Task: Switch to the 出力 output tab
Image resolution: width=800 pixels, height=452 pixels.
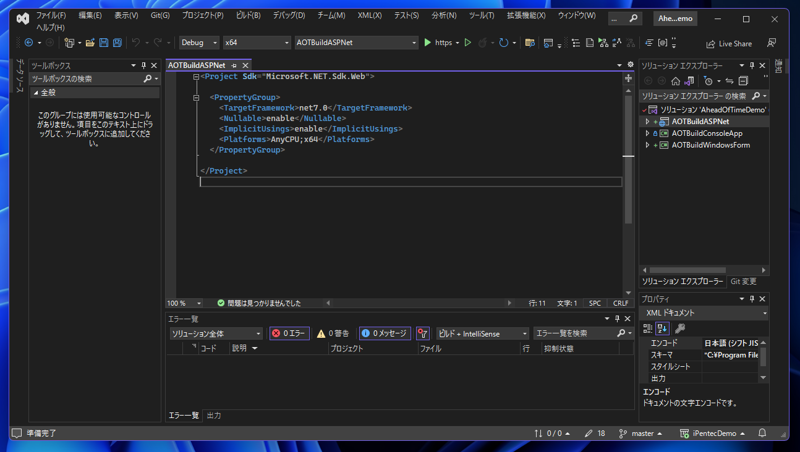Action: [x=214, y=416]
